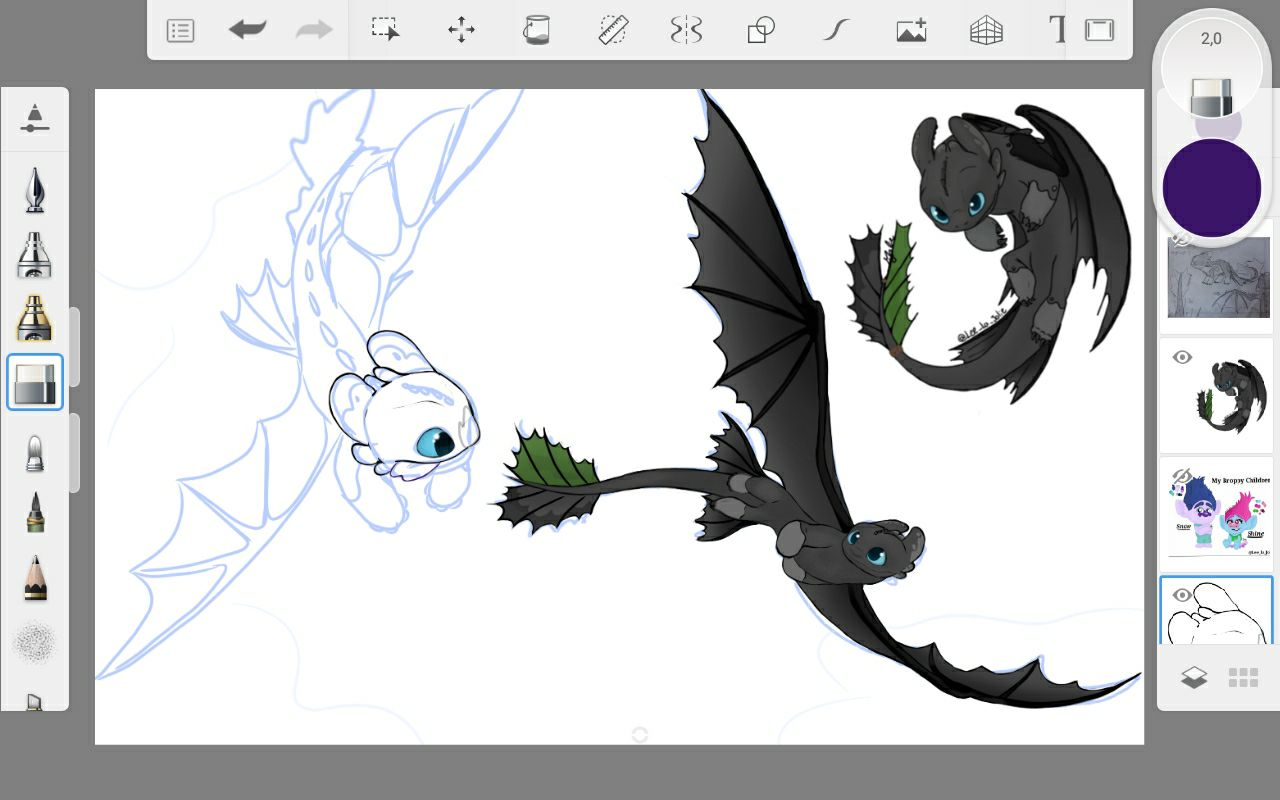
Task: Click the upper brush size slider handle
Action: 74,347
